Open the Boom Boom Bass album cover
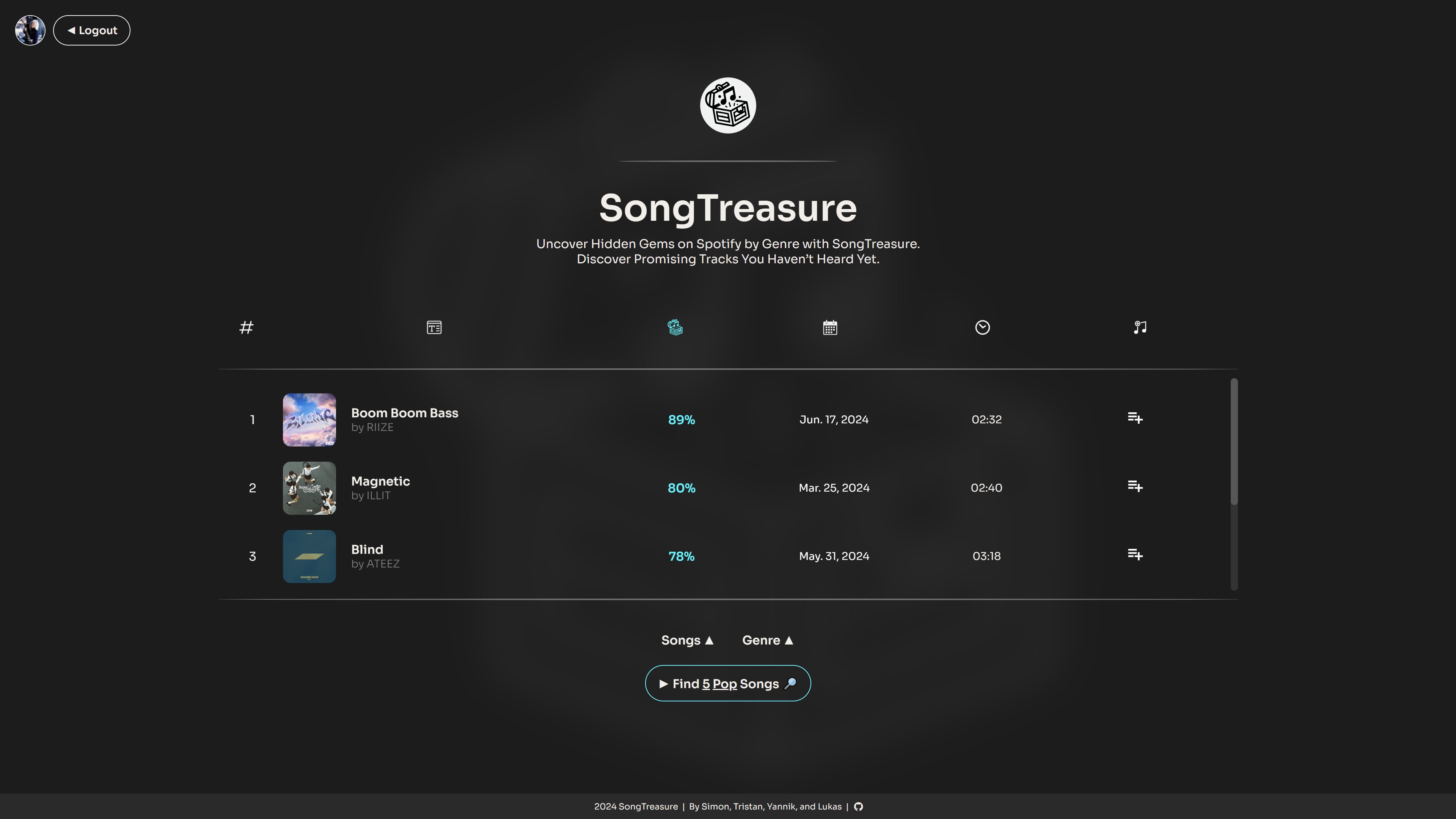 point(309,420)
